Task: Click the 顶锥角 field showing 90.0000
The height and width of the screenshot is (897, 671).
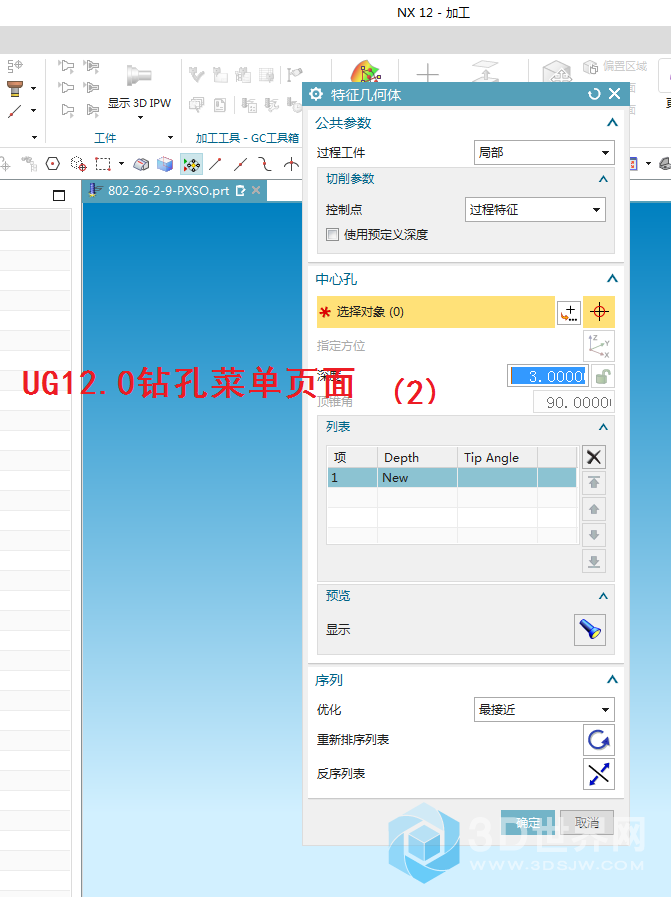Action: point(574,402)
